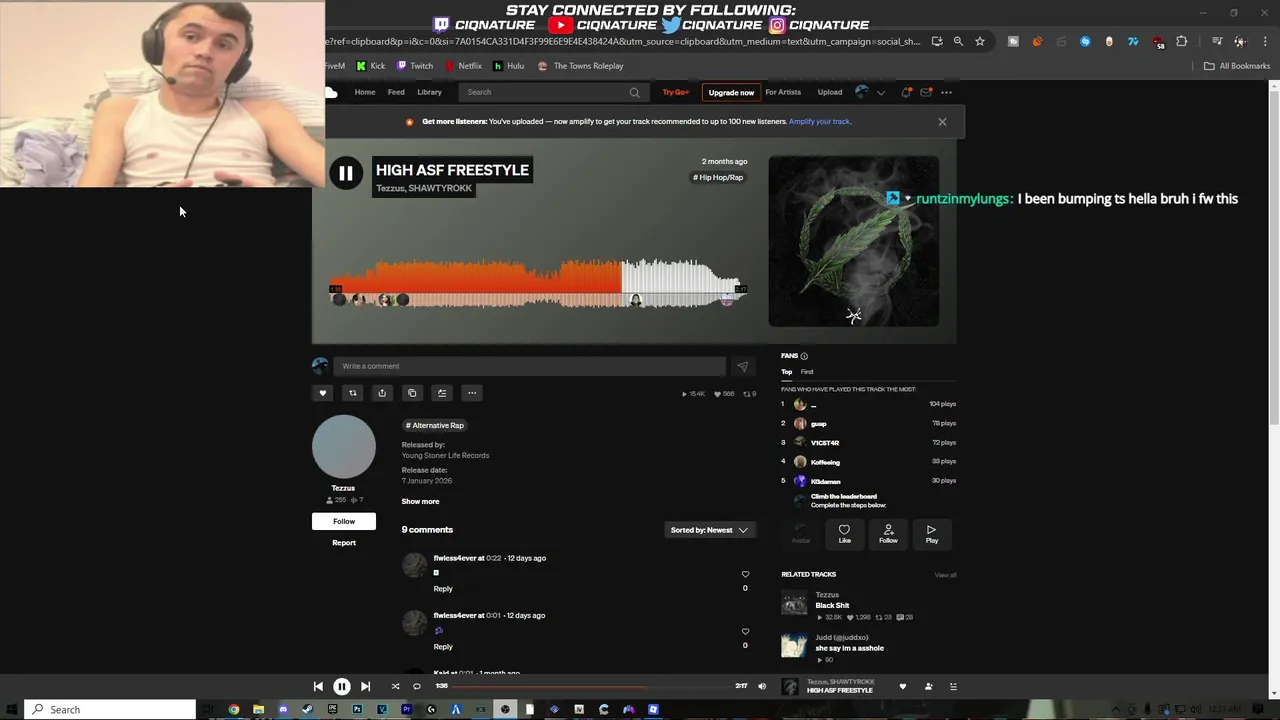This screenshot has width=1280, height=720.
Task: Copy the track link using the copy icon
Action: coord(412,393)
